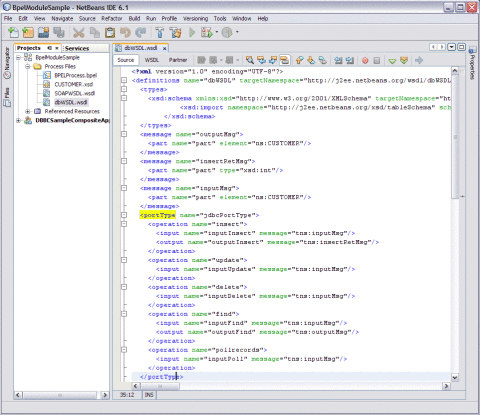Click the Paste clipboard icon

[110, 32]
